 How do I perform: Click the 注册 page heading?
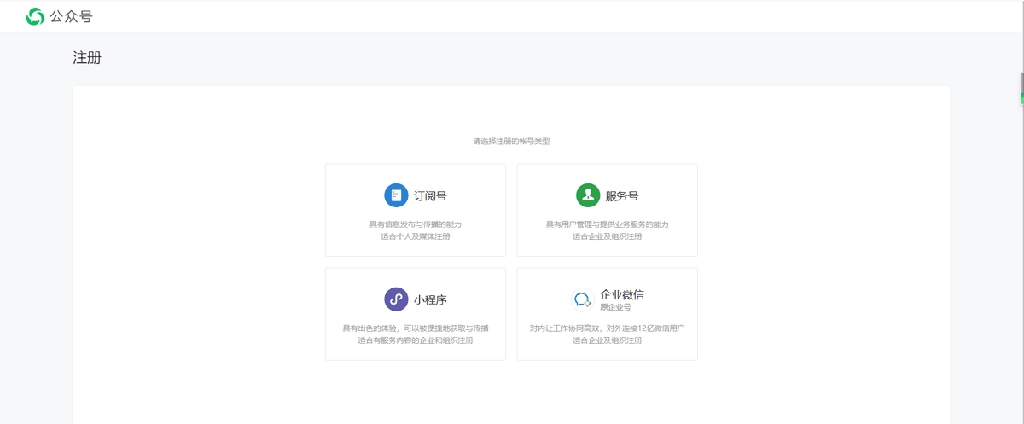pos(87,57)
